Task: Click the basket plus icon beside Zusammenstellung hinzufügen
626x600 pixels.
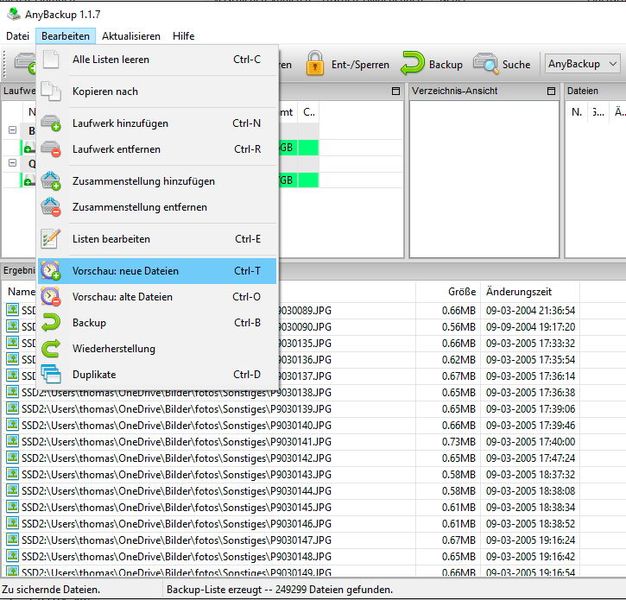Action: tap(51, 181)
